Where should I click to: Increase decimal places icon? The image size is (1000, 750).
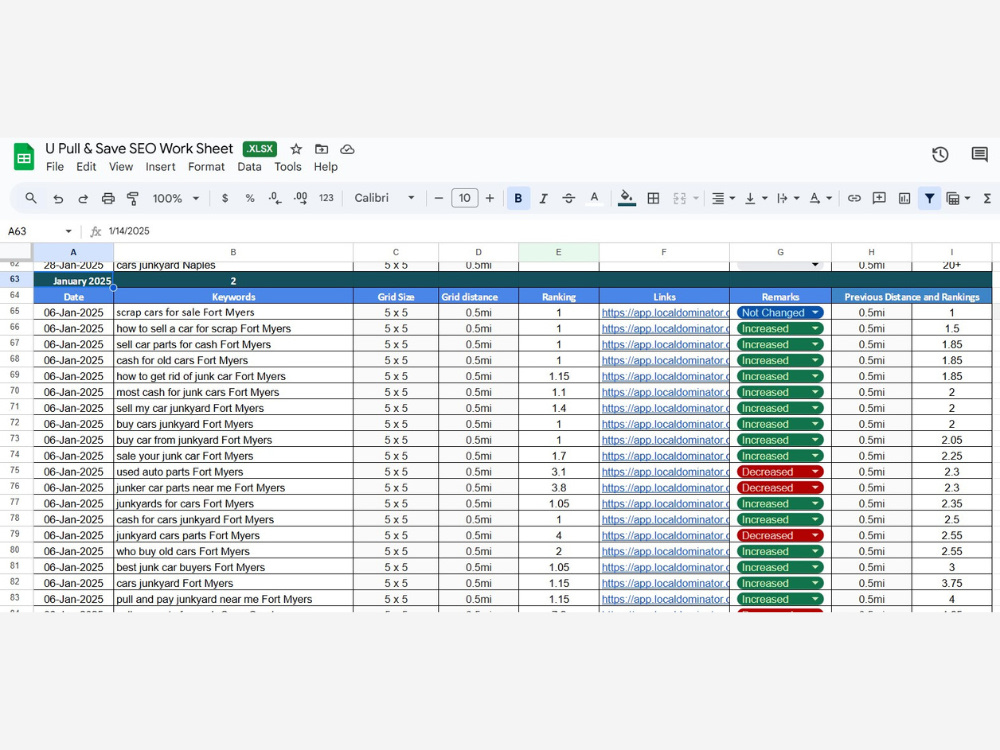tap(300, 198)
